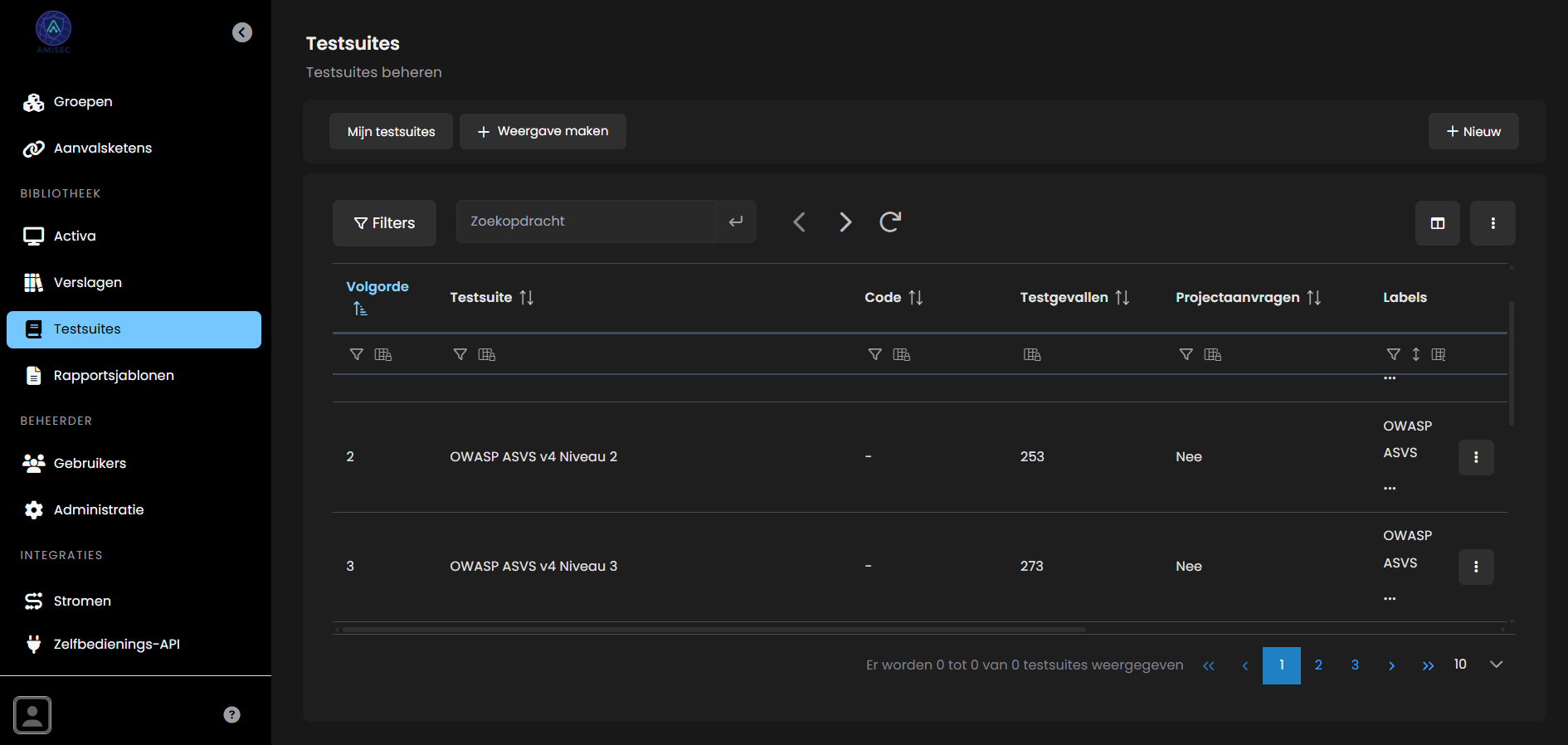Collapse the sidebar with the arrow button
Screen dimensions: 1568x745
pyautogui.click(x=242, y=32)
